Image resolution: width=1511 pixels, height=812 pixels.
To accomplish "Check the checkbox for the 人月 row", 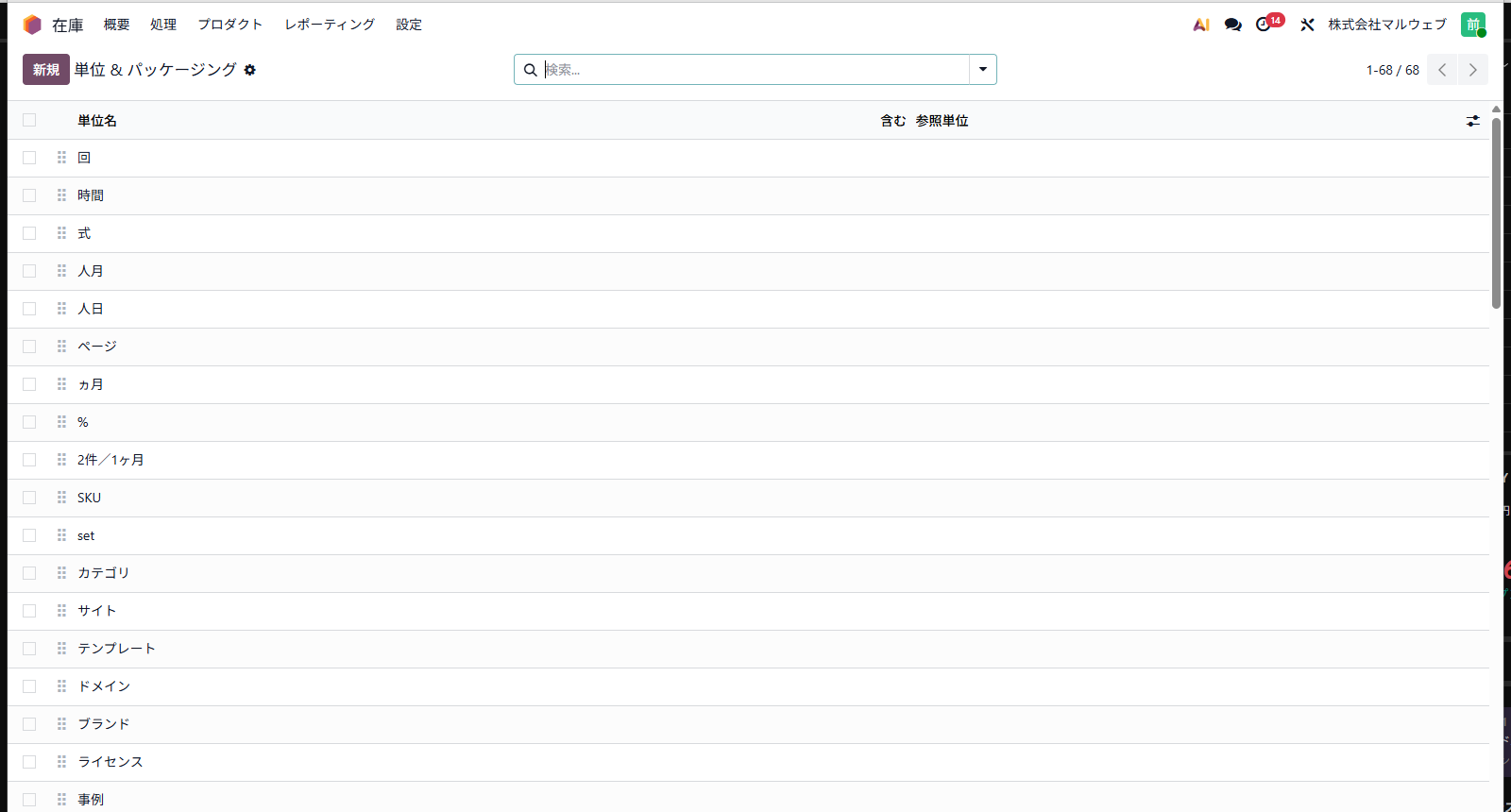I will (x=29, y=271).
